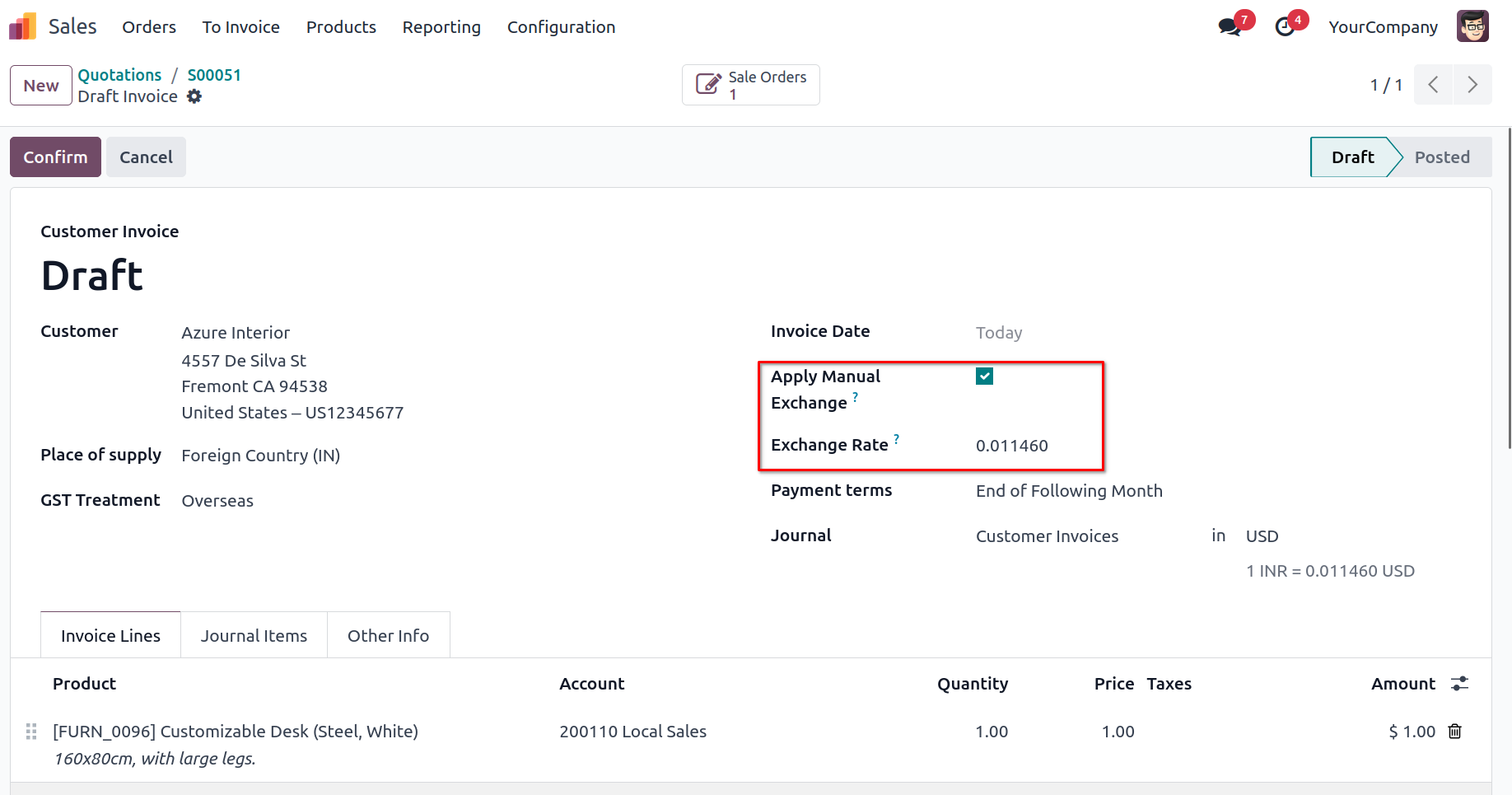Viewport: 1512px width, 795px height.
Task: Go to the next record arrow
Action: [1472, 85]
